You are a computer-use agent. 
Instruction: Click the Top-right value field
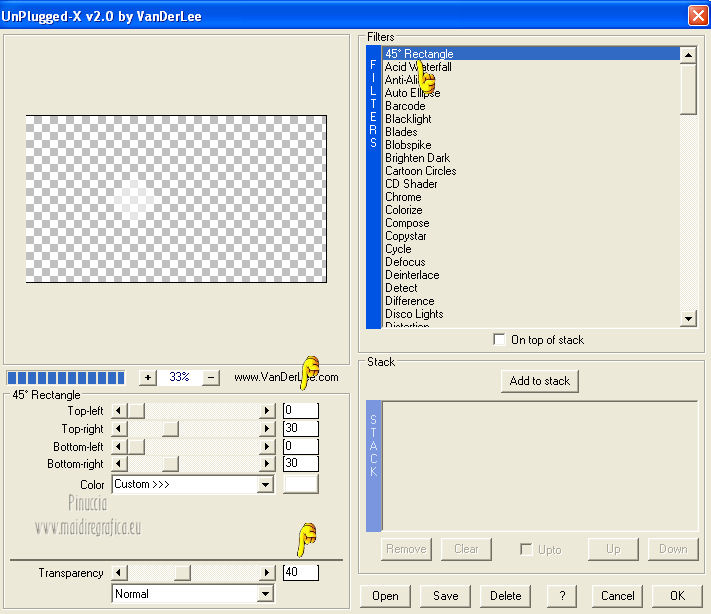point(301,428)
